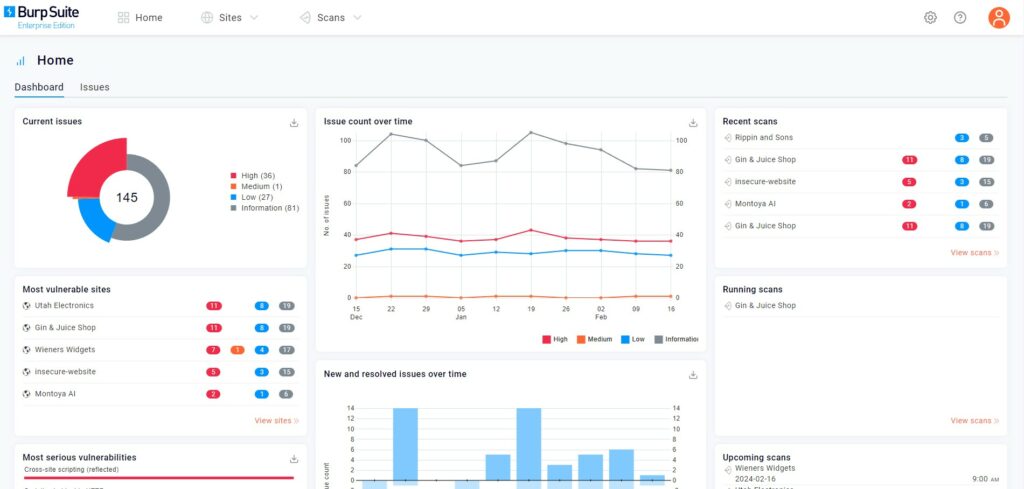Open settings gear icon
Viewport: 1024px width, 489px height.
930,18
